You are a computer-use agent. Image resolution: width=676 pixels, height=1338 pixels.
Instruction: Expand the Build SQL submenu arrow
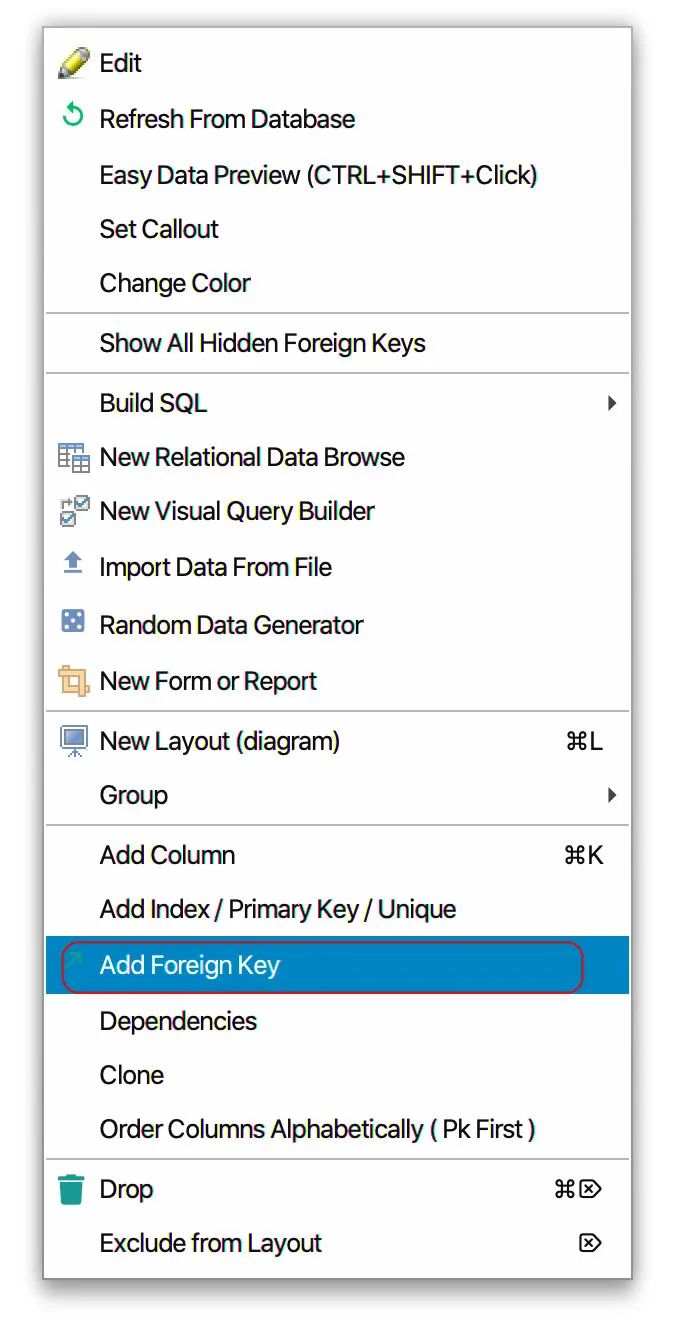[611, 404]
